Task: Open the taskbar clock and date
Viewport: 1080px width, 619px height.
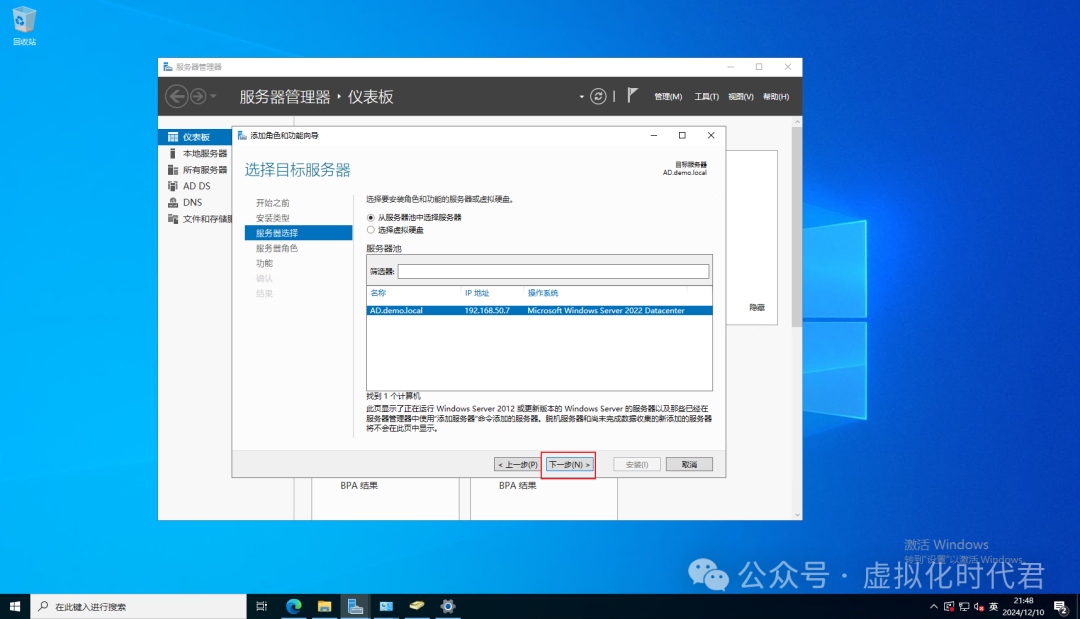Action: 1023,607
